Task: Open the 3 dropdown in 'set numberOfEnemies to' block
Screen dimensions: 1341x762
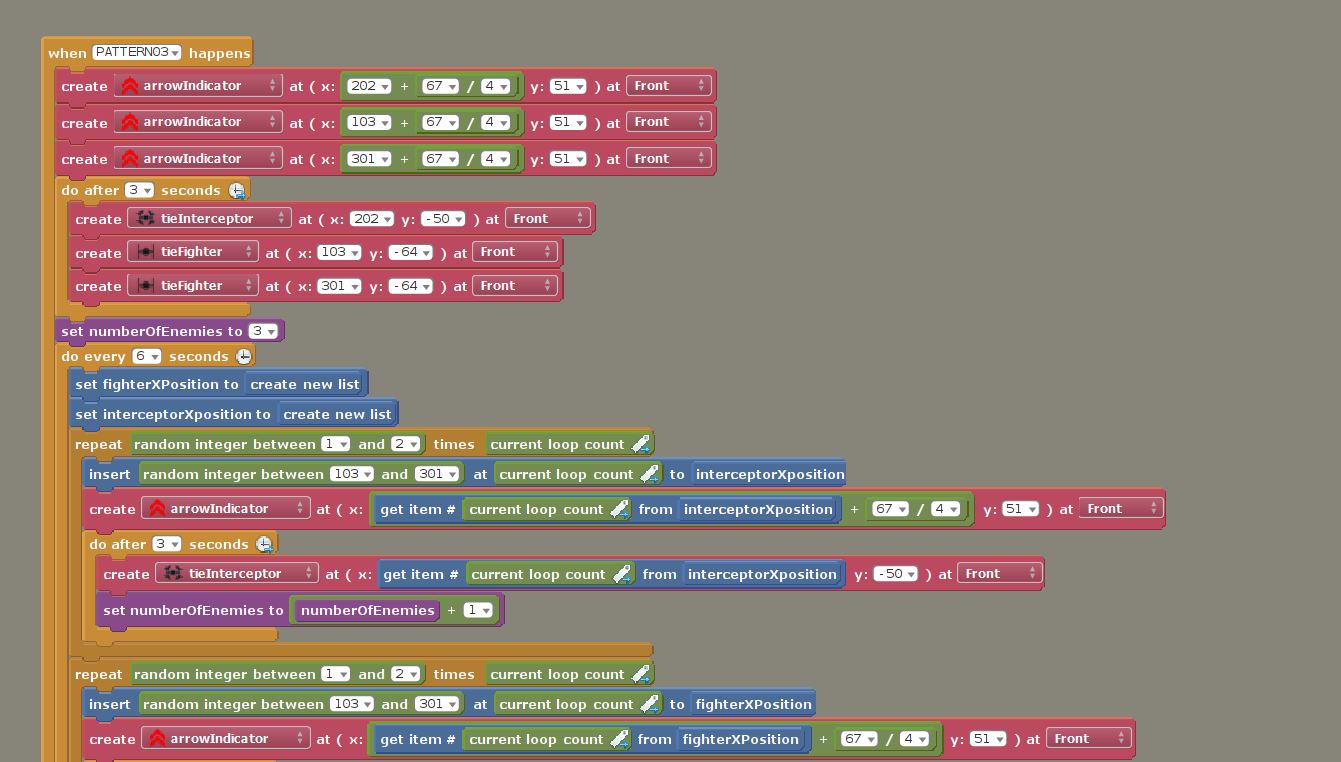Action: pos(263,331)
